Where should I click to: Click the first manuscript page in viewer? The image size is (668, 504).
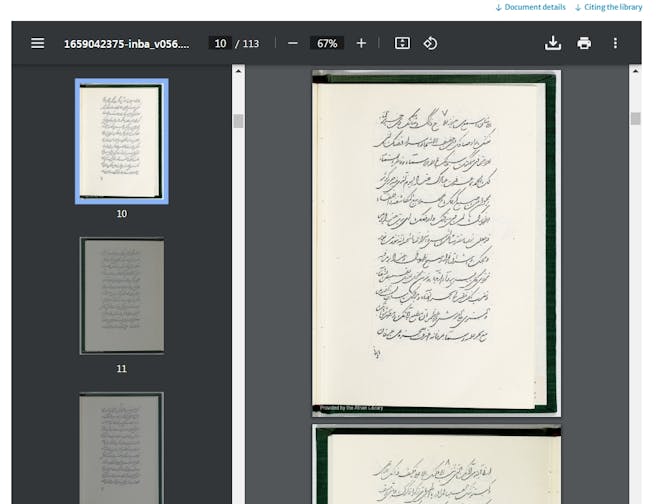(436, 243)
